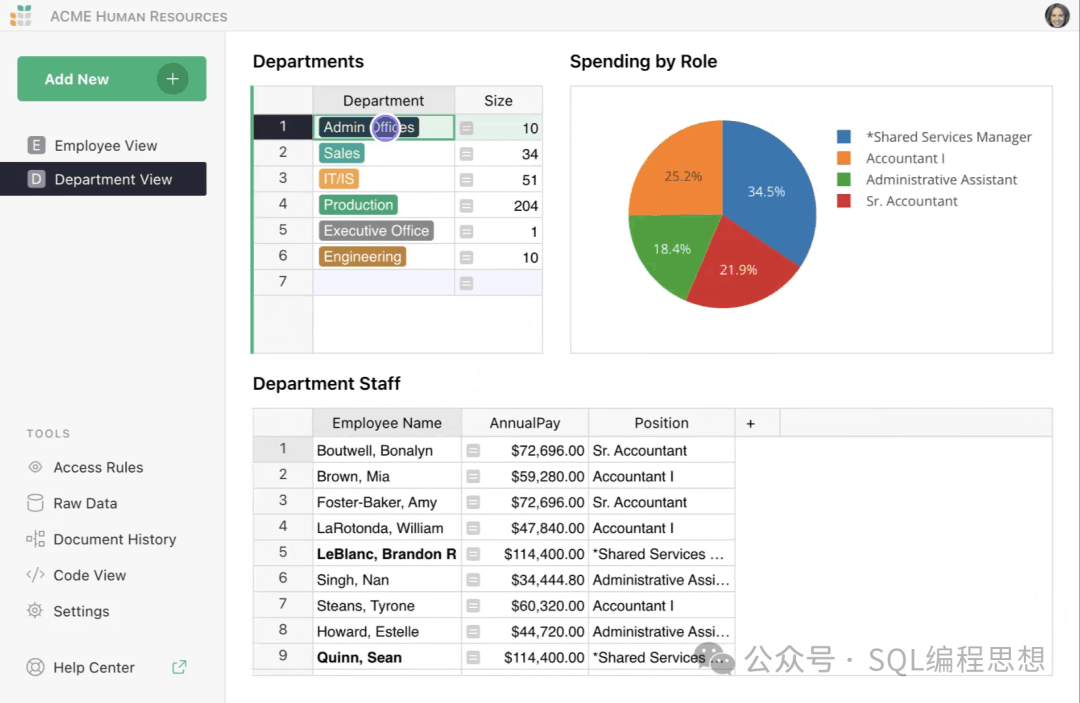Click the blue Shared Services Manager legend swatch
The image size is (1080, 703).
[844, 137]
